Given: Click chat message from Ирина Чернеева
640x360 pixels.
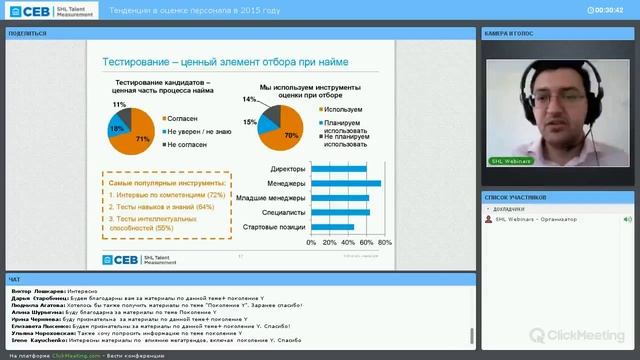Looking at the screenshot, I should click(x=129, y=319).
